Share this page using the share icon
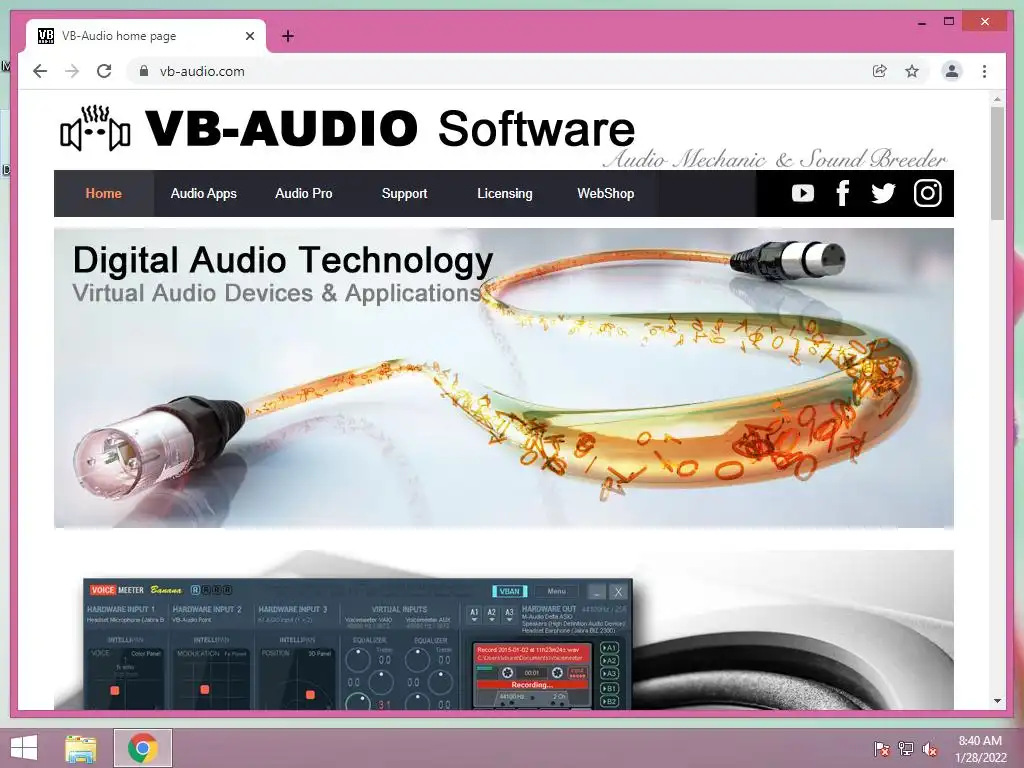Screen dimensions: 1024x768 click(880, 71)
